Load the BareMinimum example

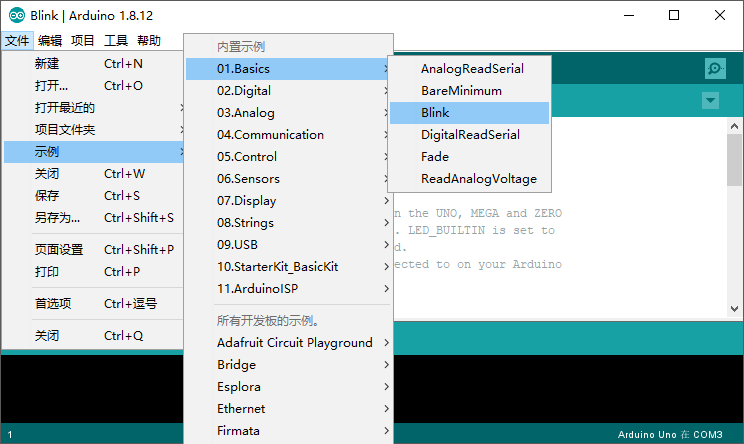click(469, 91)
